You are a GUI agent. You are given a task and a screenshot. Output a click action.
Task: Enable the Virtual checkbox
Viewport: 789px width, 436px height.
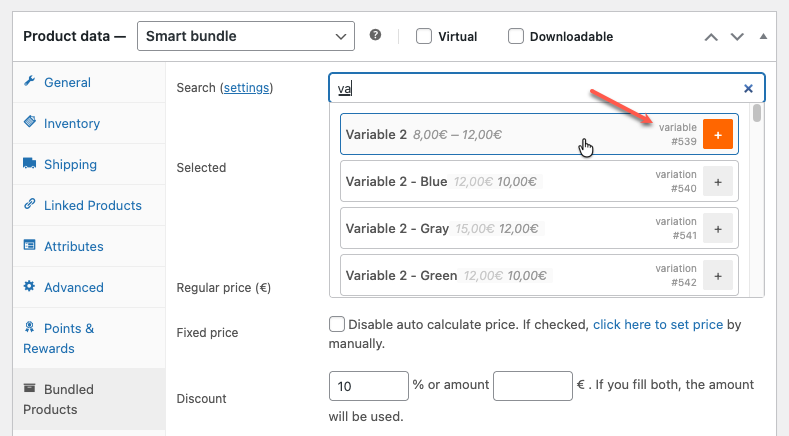[x=424, y=36]
